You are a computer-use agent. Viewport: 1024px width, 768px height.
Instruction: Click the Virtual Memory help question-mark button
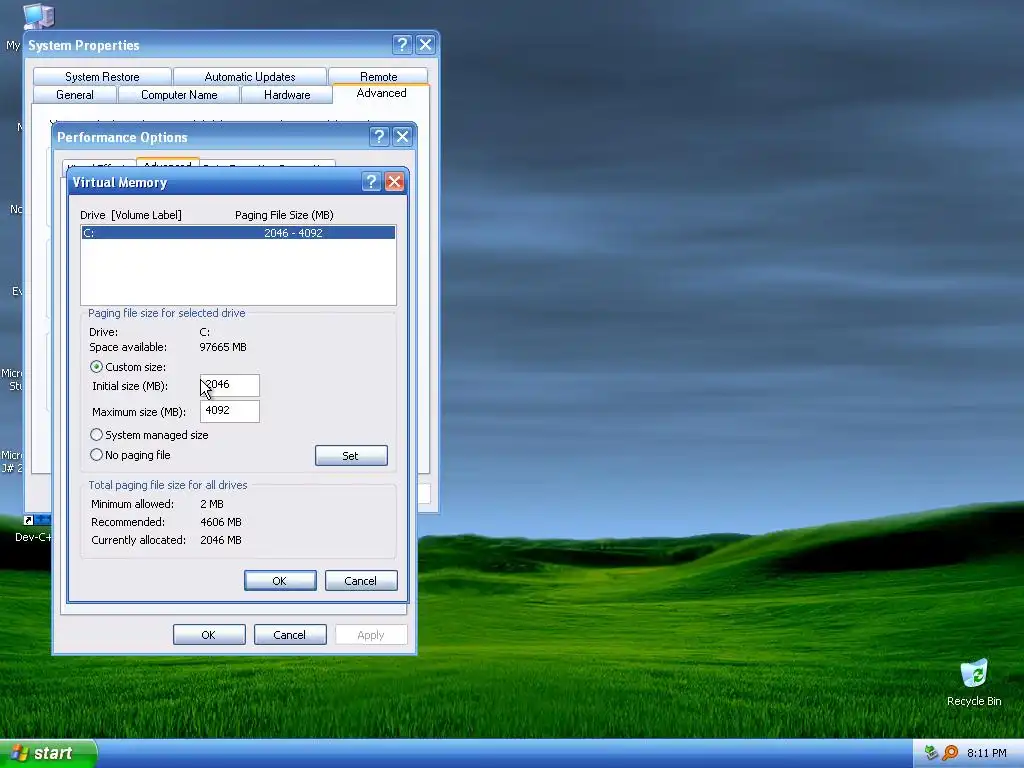click(371, 182)
